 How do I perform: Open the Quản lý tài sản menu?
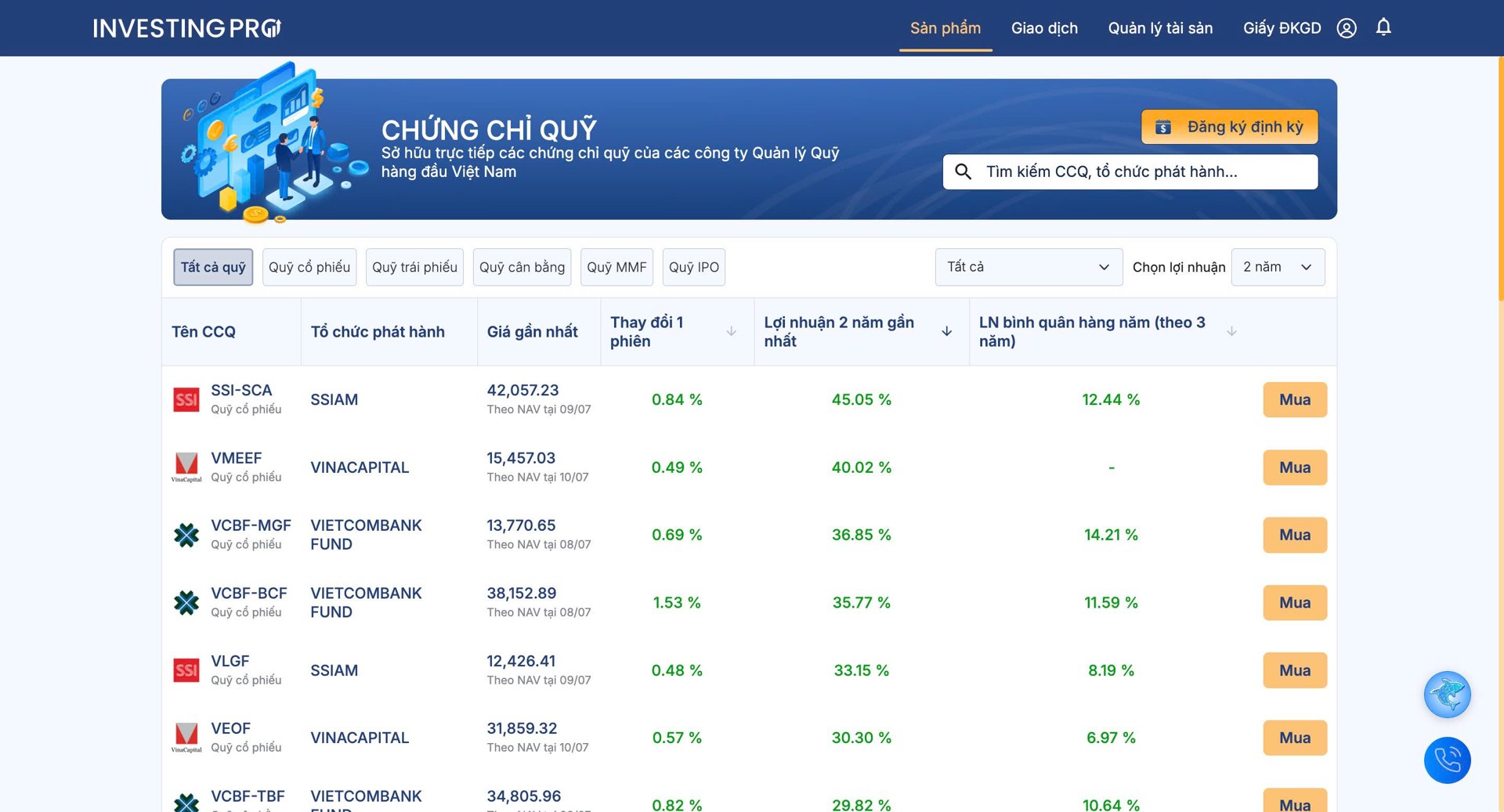coord(1160,28)
